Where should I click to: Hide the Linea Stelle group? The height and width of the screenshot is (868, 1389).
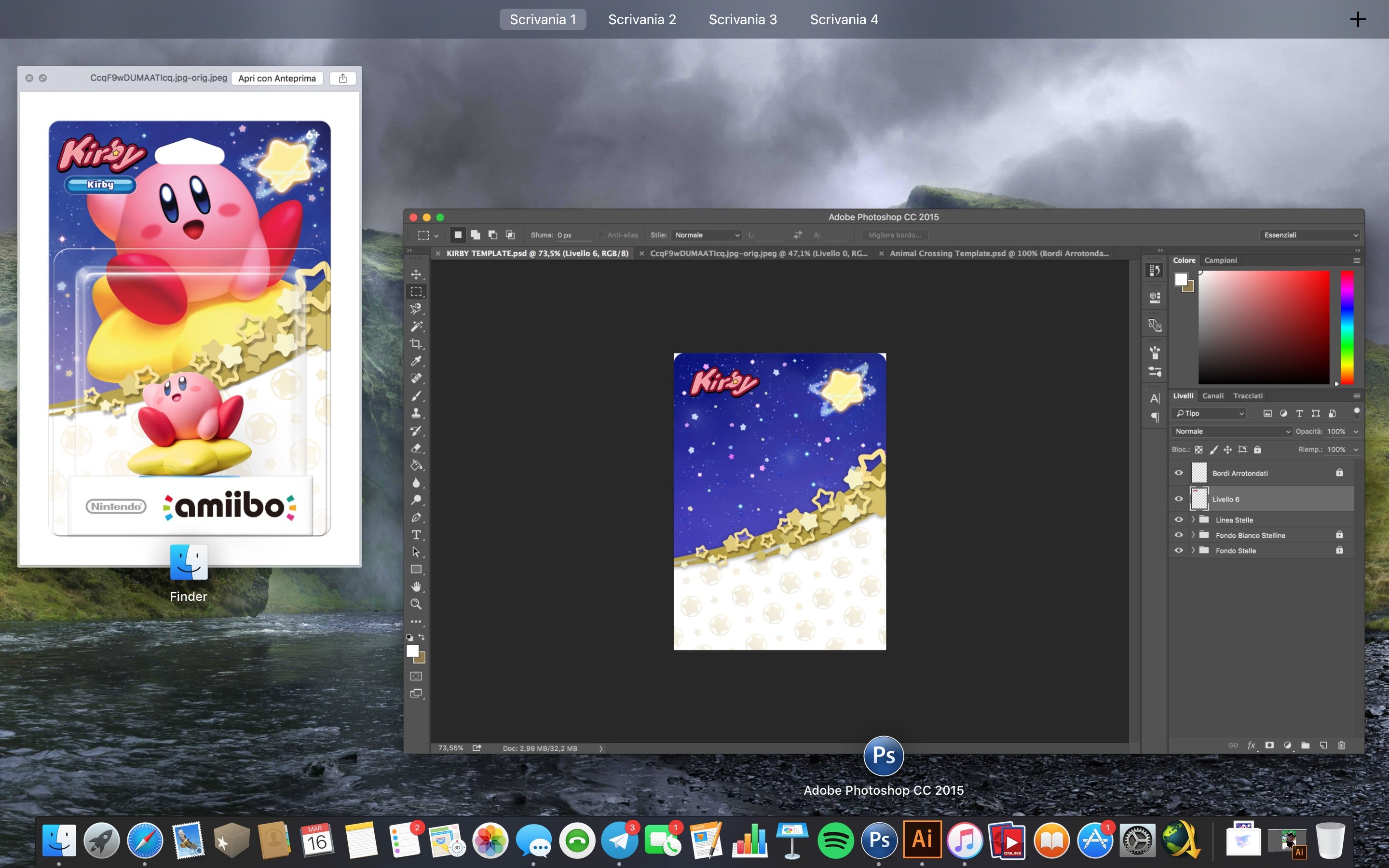pyautogui.click(x=1178, y=519)
